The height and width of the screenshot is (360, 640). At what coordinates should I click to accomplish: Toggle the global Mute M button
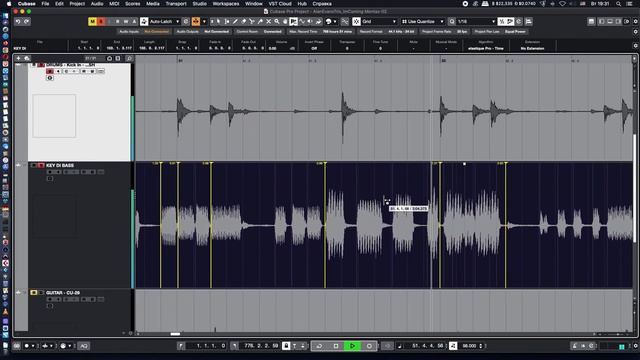[92, 21]
